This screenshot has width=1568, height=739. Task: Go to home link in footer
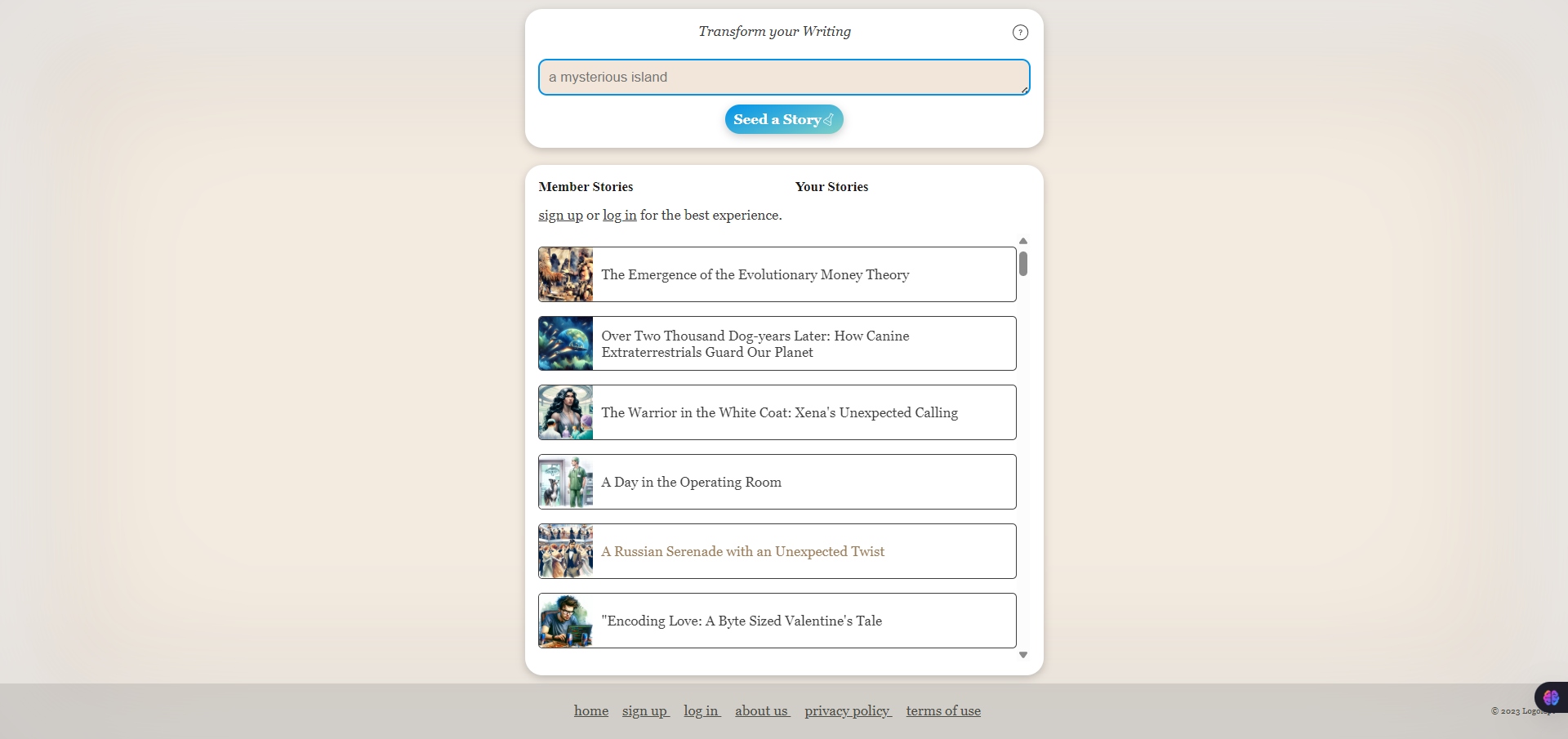[591, 711]
